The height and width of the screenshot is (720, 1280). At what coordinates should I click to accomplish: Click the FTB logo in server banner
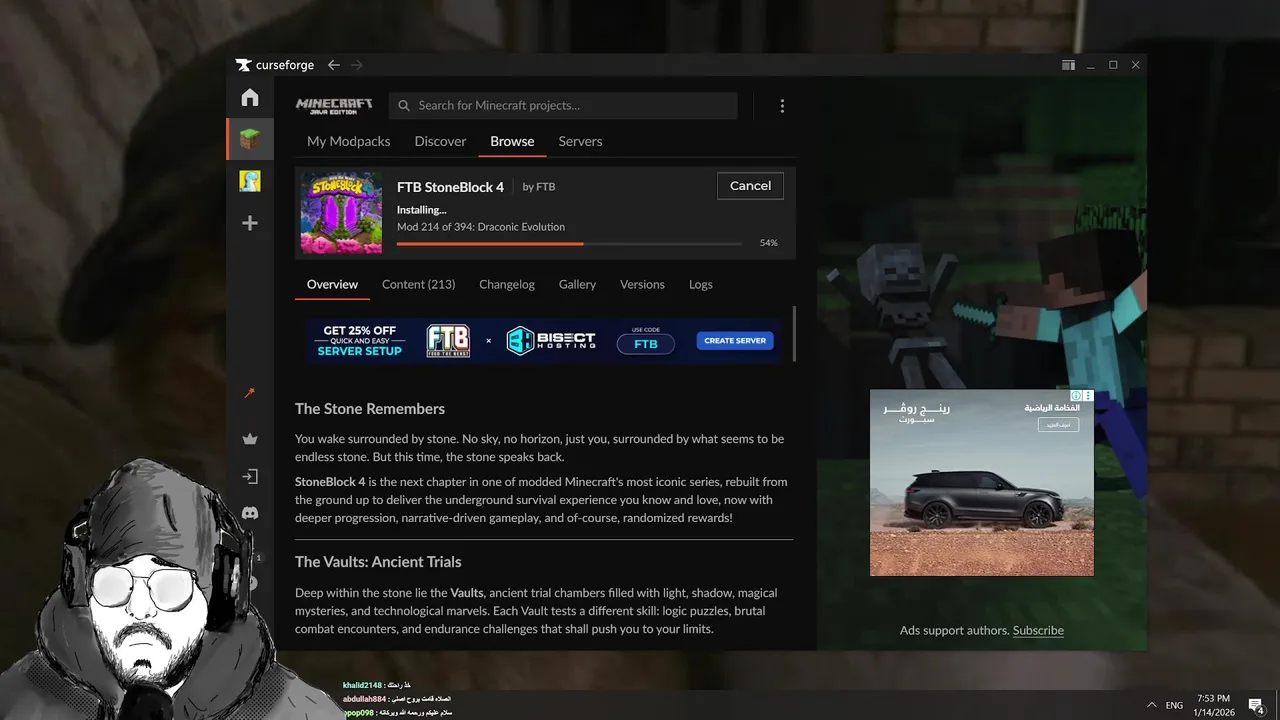(x=448, y=341)
